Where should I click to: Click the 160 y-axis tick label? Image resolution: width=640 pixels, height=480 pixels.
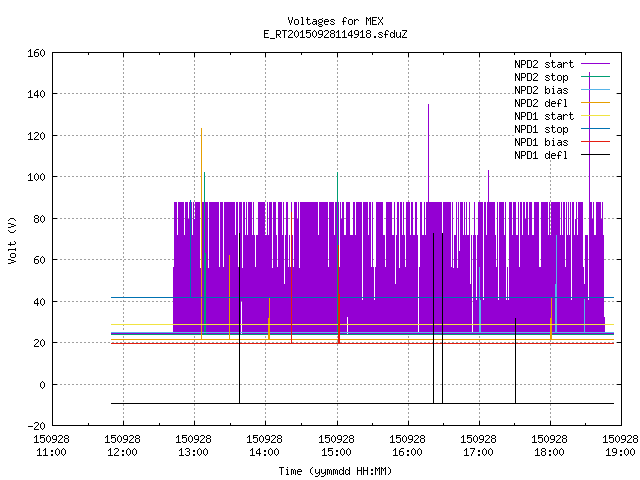36,53
